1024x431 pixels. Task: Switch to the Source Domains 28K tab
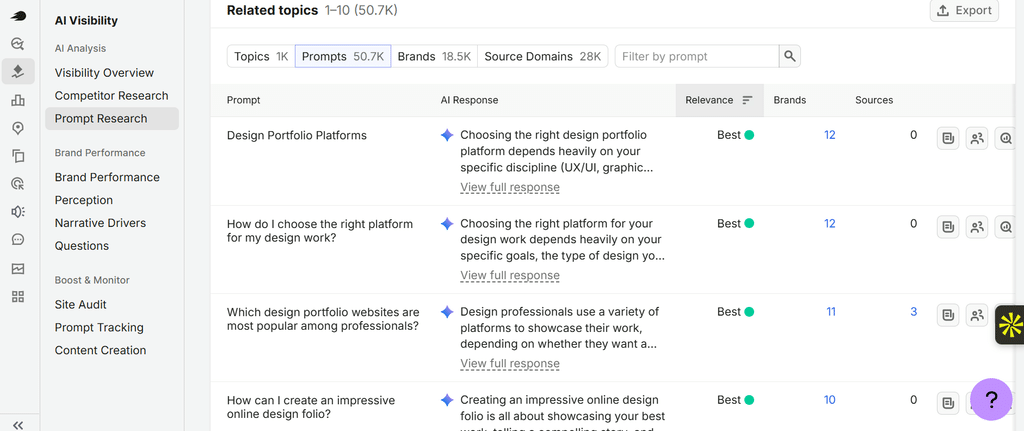[543, 56]
